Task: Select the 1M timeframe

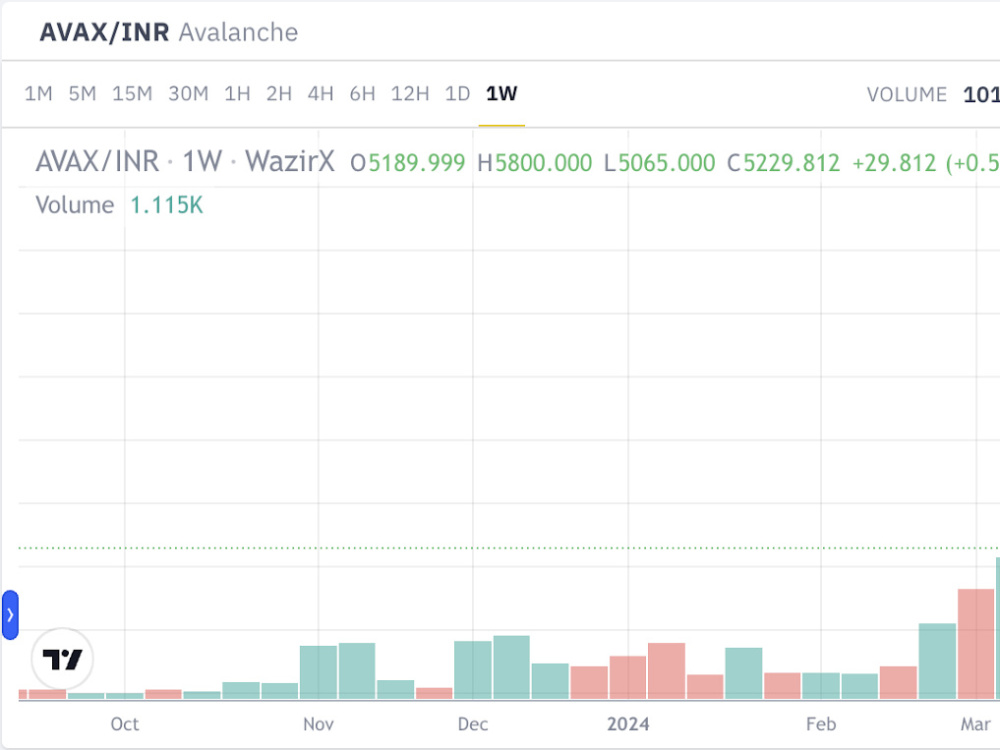Action: [38, 94]
